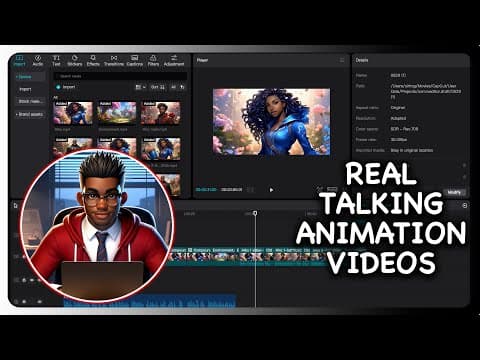Open the Sort options
The image size is (480, 360).
pos(158,87)
